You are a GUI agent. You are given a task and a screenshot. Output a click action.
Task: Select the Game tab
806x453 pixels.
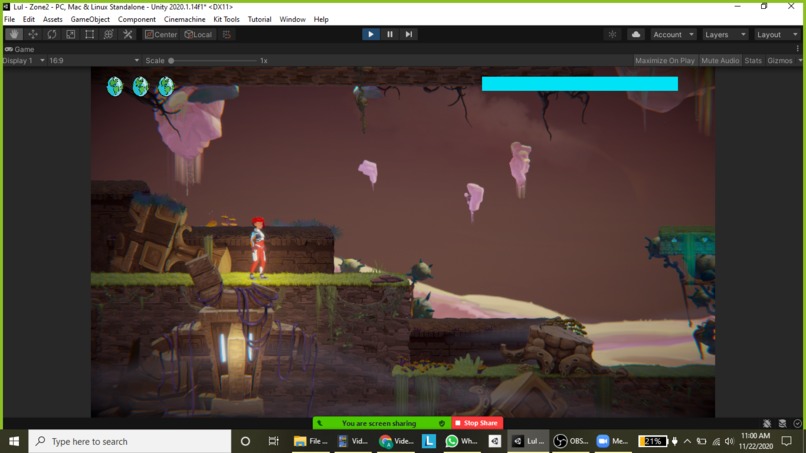[x=20, y=49]
